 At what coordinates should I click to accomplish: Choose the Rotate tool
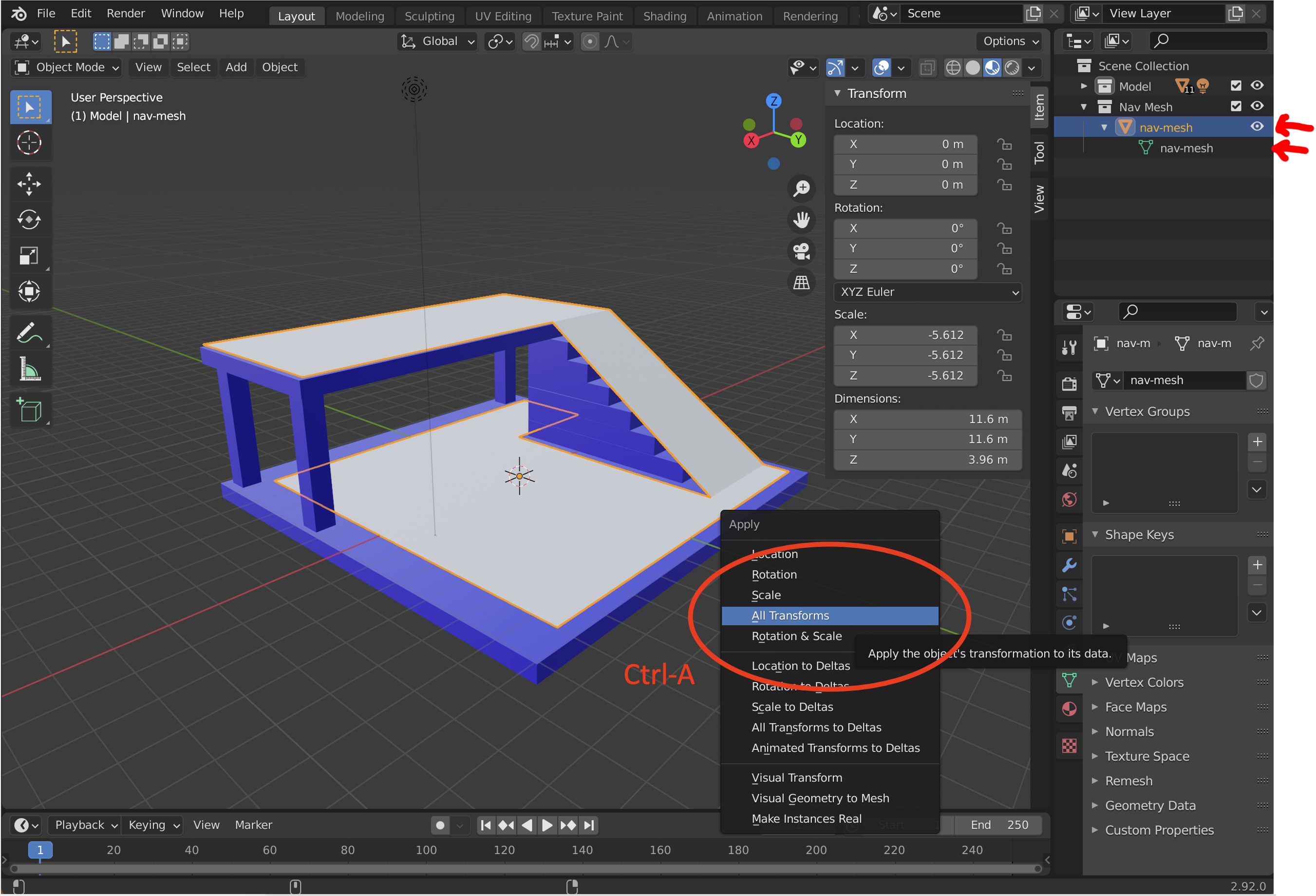29,220
